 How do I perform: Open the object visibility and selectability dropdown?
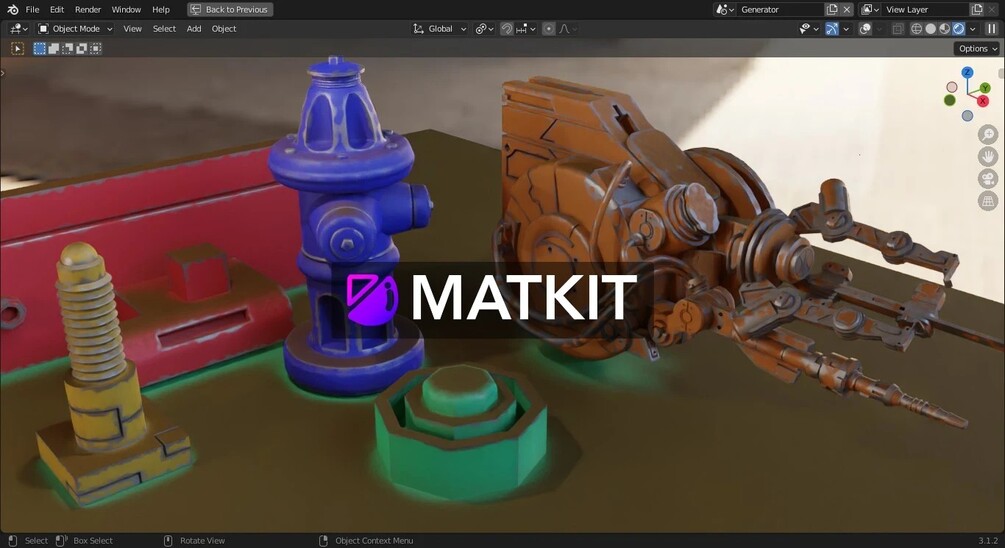(x=808, y=29)
